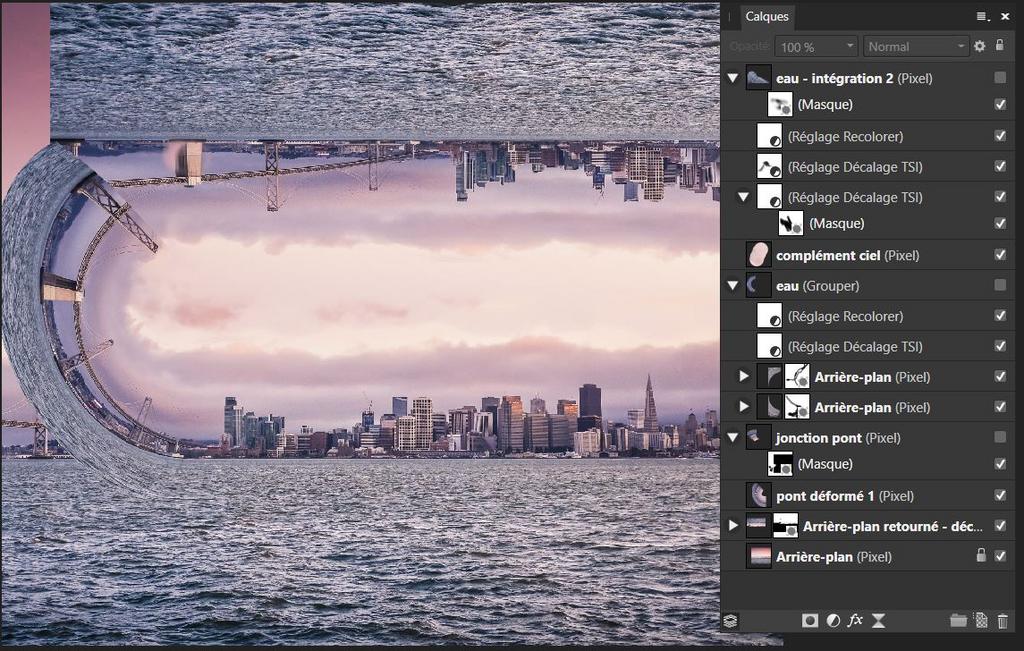The image size is (1024, 651).
Task: Open the Calques panel options menu
Action: (x=982, y=16)
